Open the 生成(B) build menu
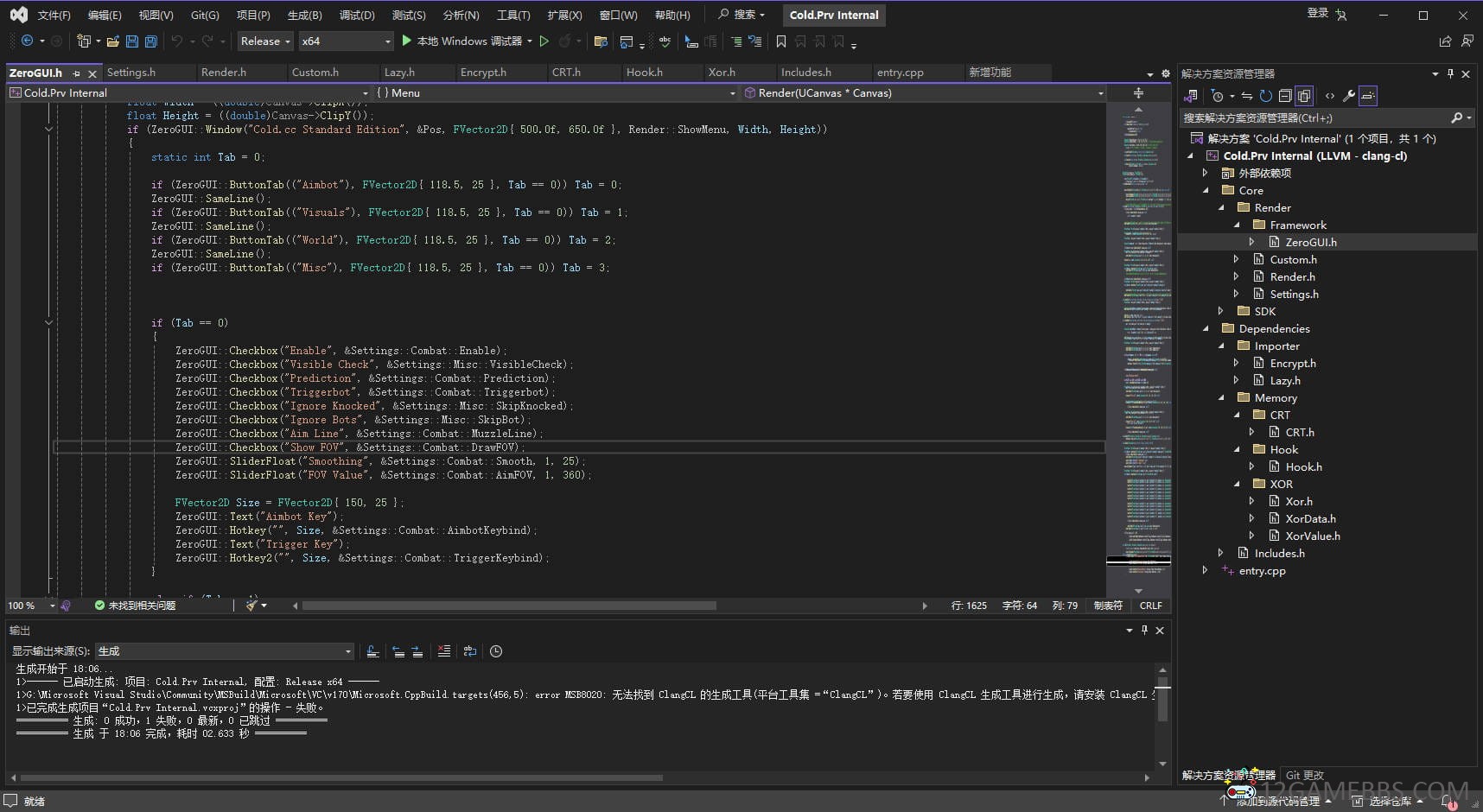This screenshot has width=1483, height=812. (304, 15)
